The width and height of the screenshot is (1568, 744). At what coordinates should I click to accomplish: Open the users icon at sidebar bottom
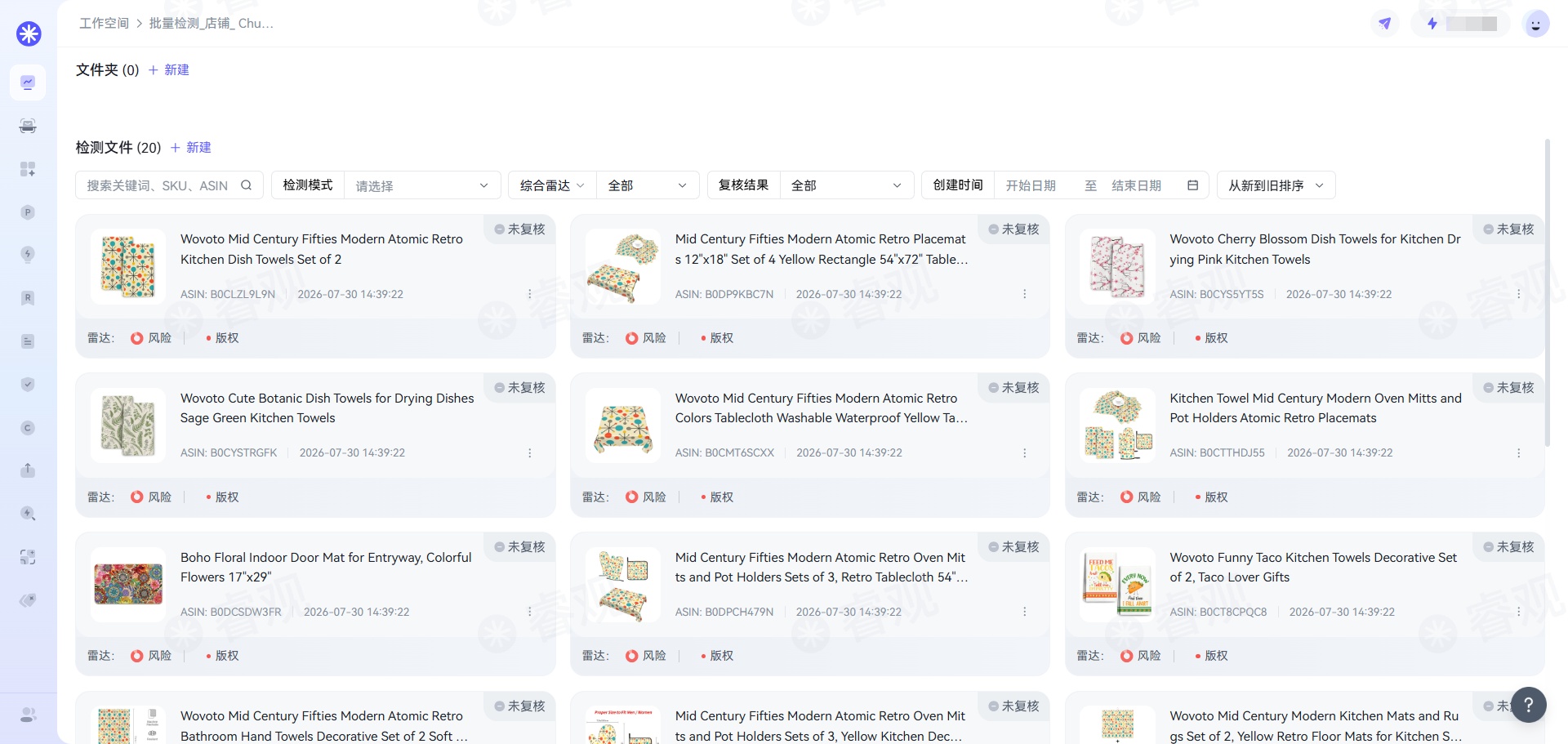click(x=28, y=715)
